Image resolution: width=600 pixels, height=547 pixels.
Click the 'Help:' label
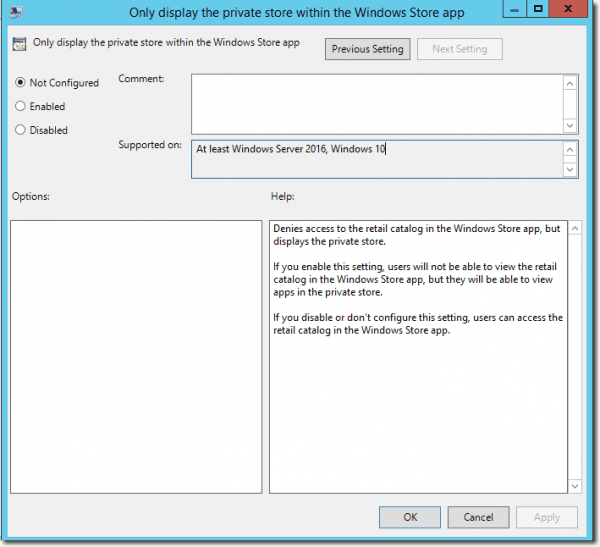point(283,196)
